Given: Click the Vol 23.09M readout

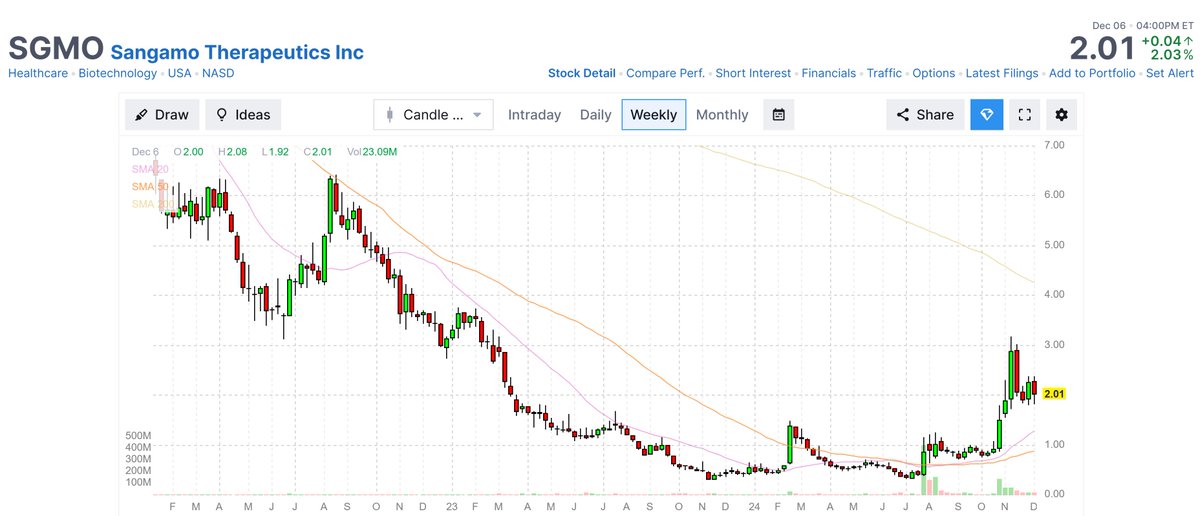Looking at the screenshot, I should pyautogui.click(x=373, y=152).
